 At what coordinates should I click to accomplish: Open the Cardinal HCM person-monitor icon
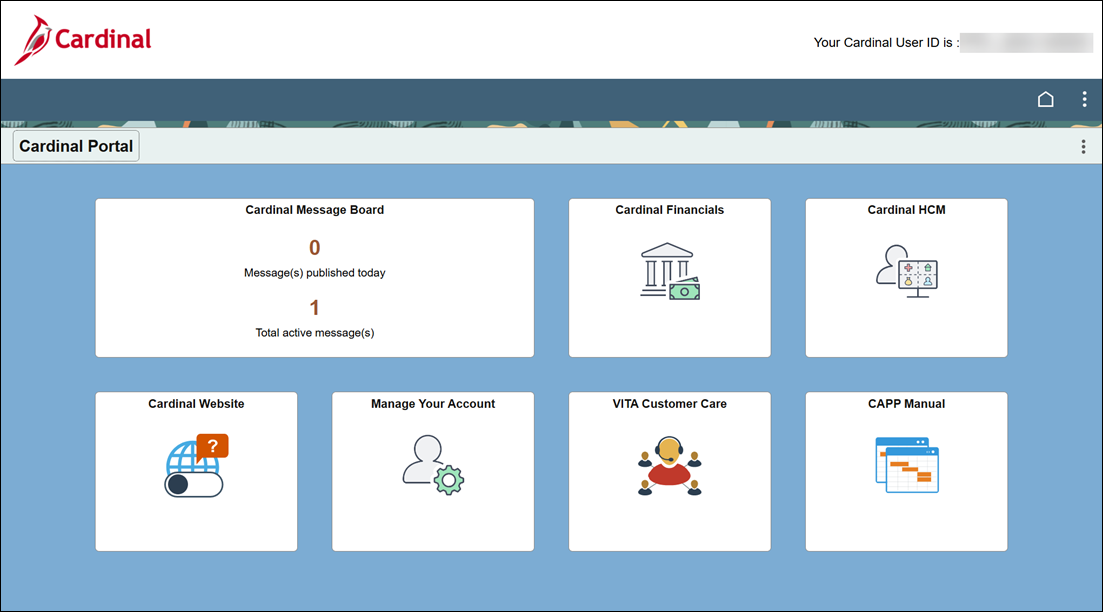point(906,272)
